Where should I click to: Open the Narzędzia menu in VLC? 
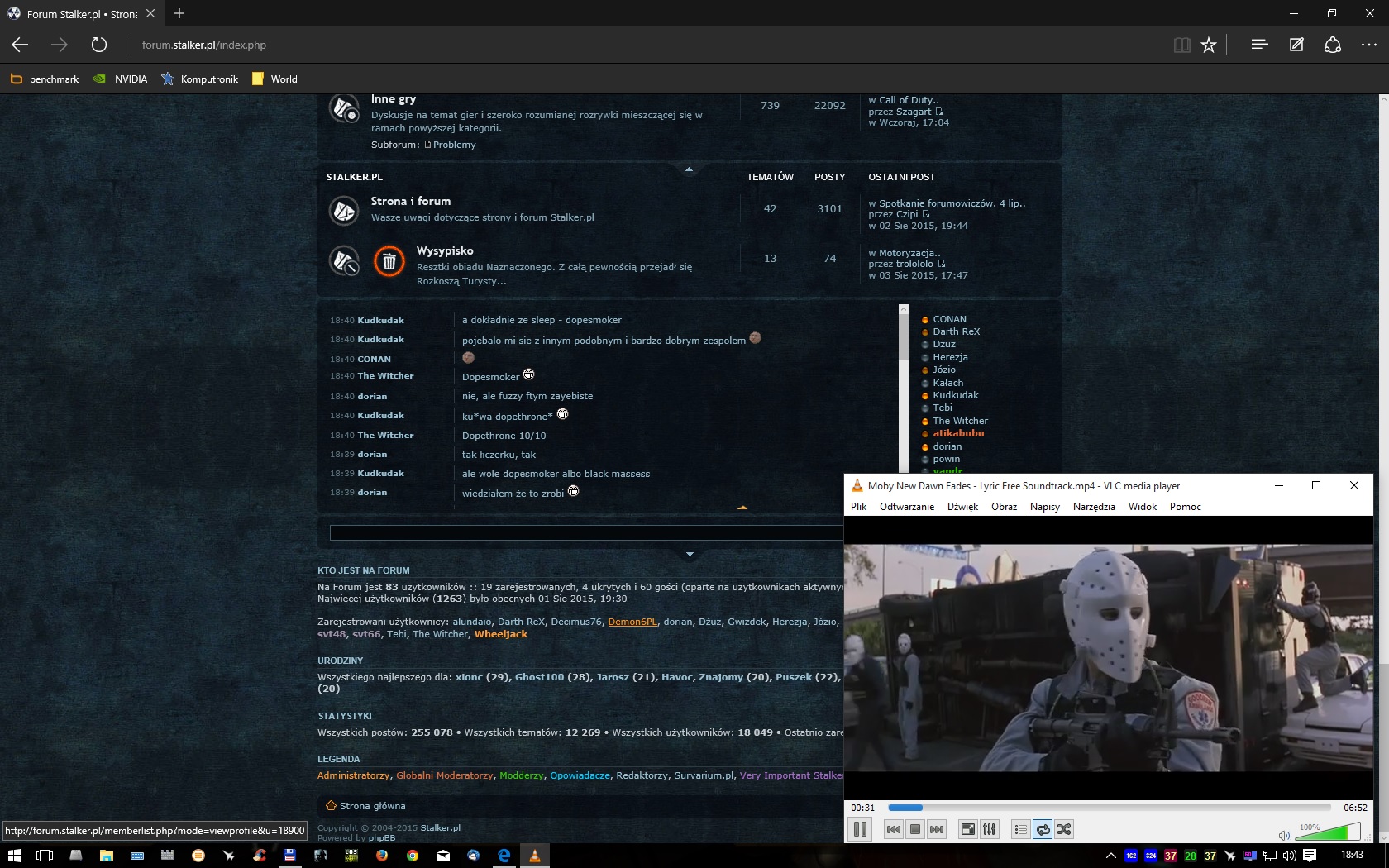[1093, 507]
